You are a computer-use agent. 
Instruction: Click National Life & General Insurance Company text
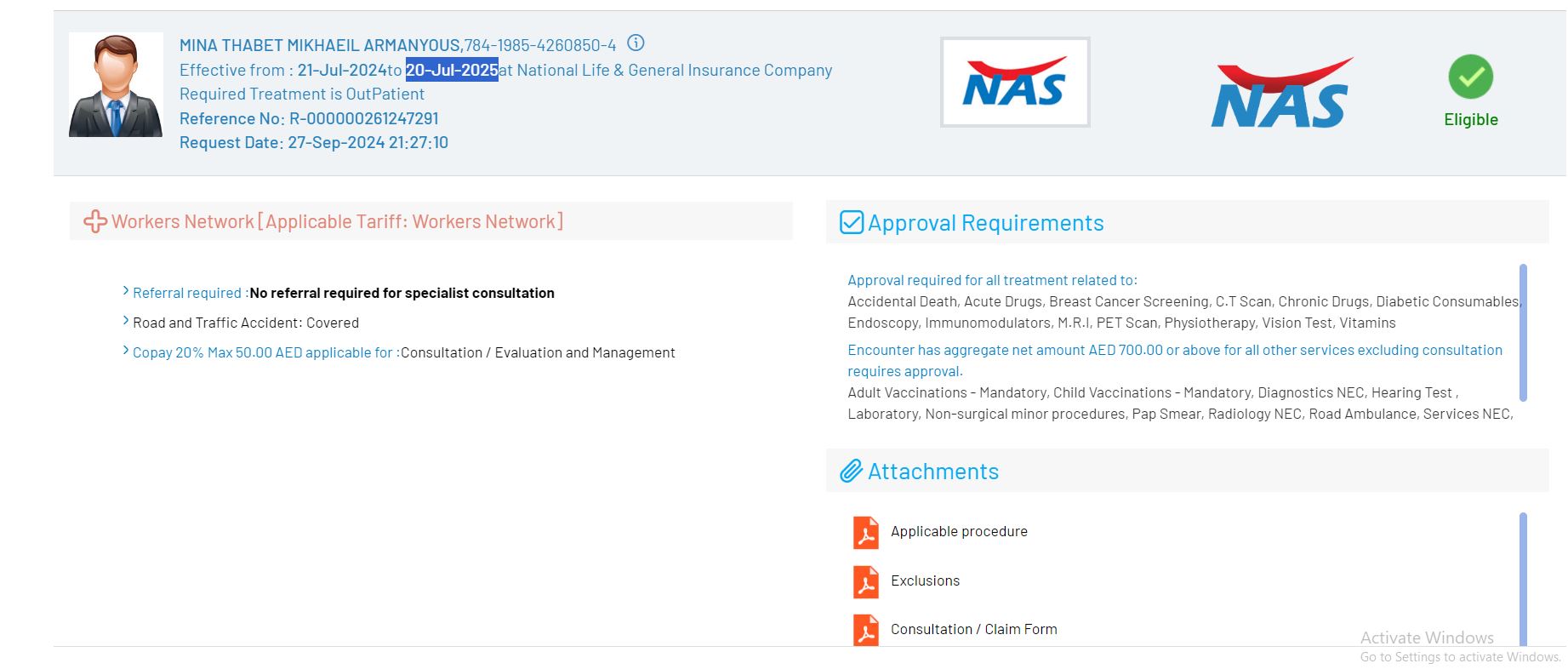pyautogui.click(x=675, y=70)
